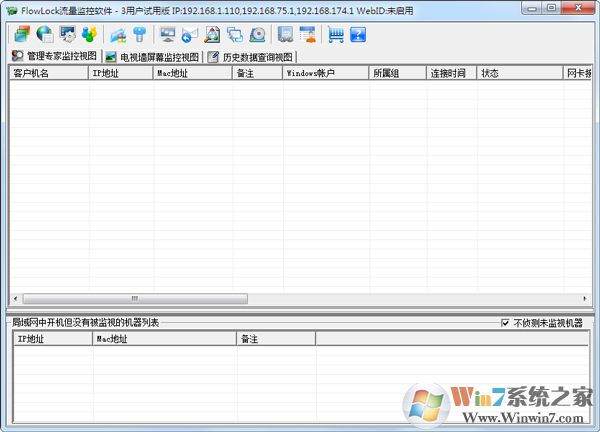Click the 连接时间 column header
Viewport: 600px width, 432px height.
452,73
